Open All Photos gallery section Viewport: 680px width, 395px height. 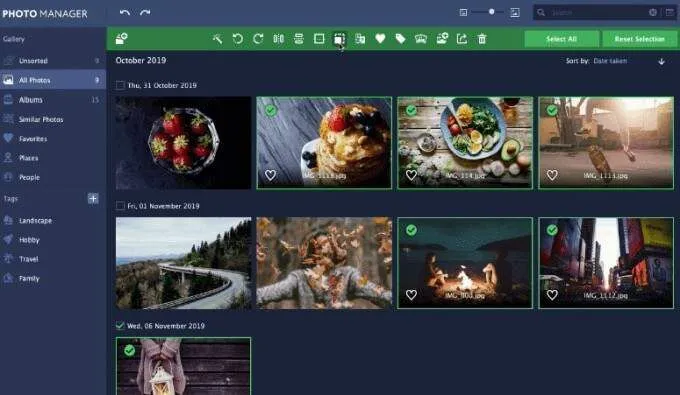click(x=53, y=80)
